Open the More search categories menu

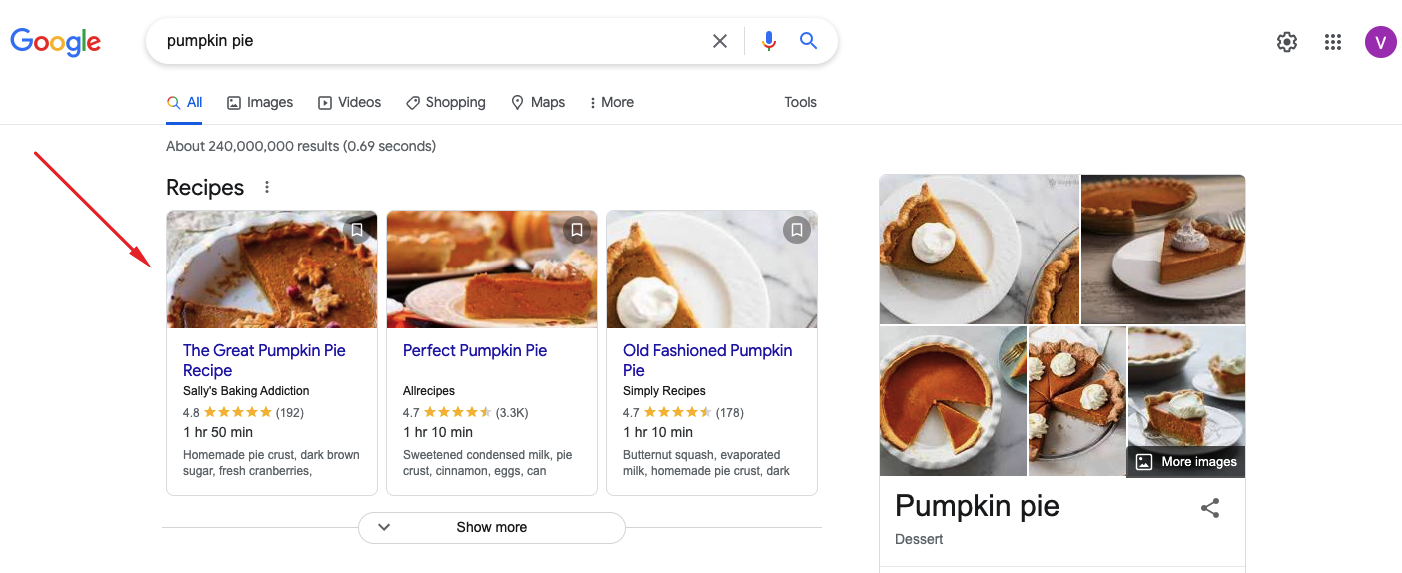611,102
